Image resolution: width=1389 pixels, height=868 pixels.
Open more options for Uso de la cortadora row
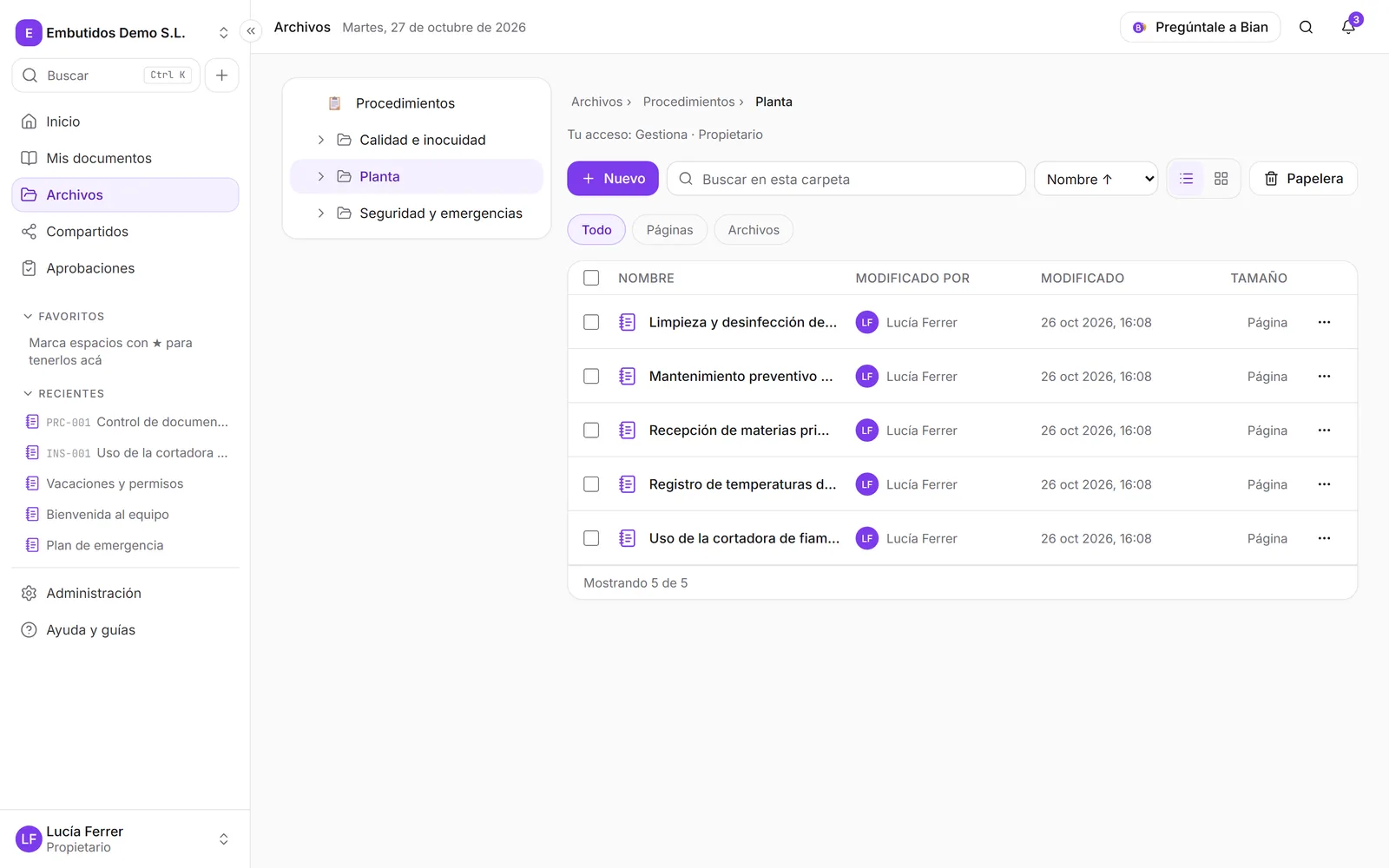pyautogui.click(x=1324, y=538)
